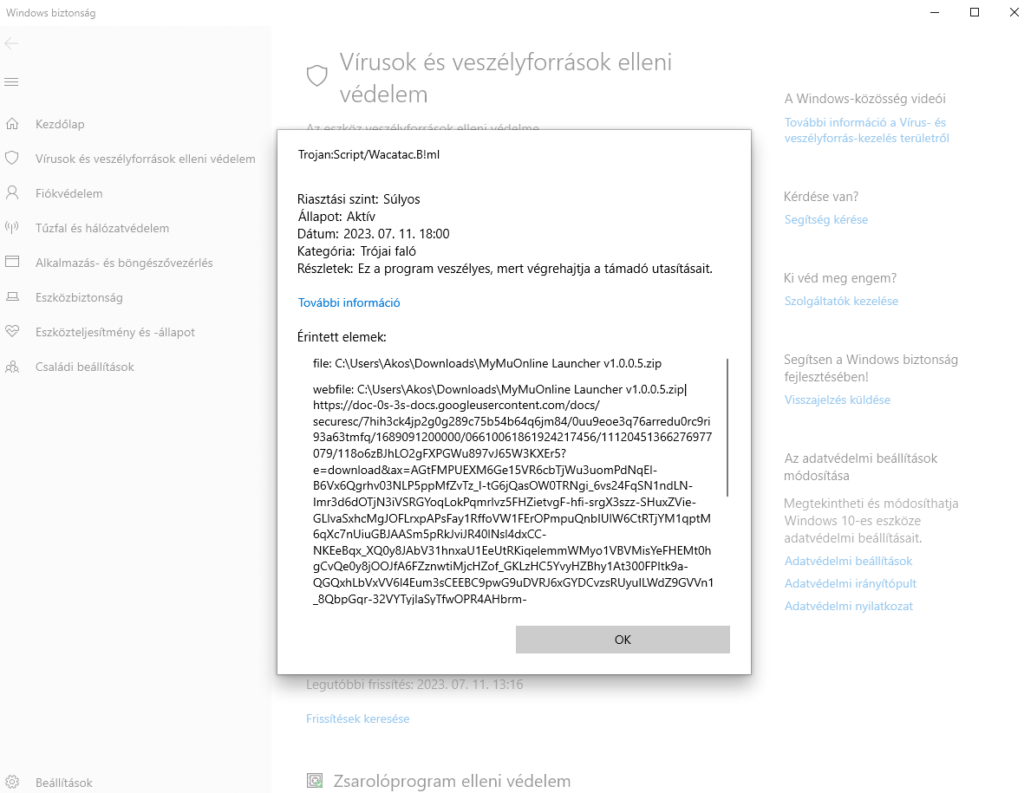
Task: Open the Segítség kérése link
Action: 826,220
